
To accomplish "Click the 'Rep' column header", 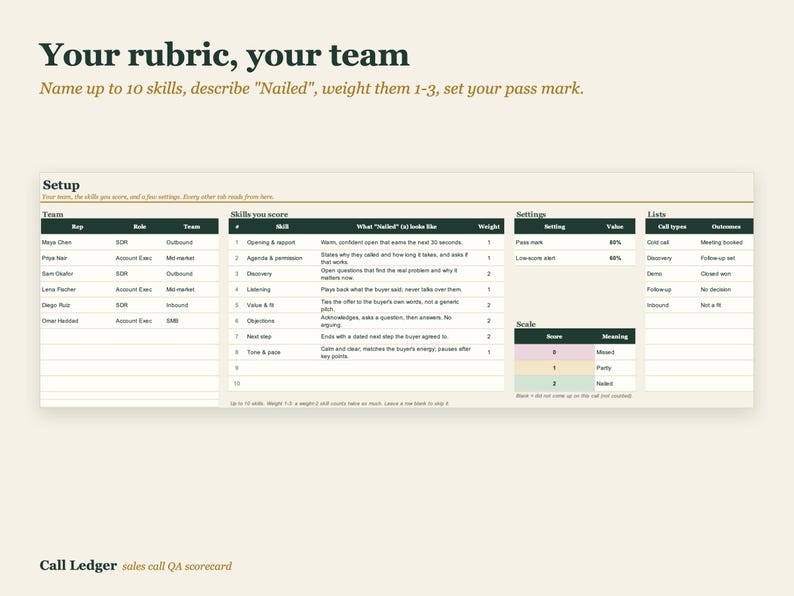I will 77,226.
